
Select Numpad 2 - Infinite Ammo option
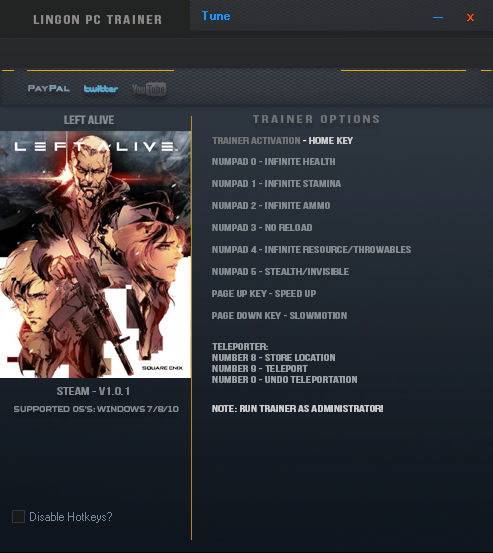pyautogui.click(x=271, y=206)
